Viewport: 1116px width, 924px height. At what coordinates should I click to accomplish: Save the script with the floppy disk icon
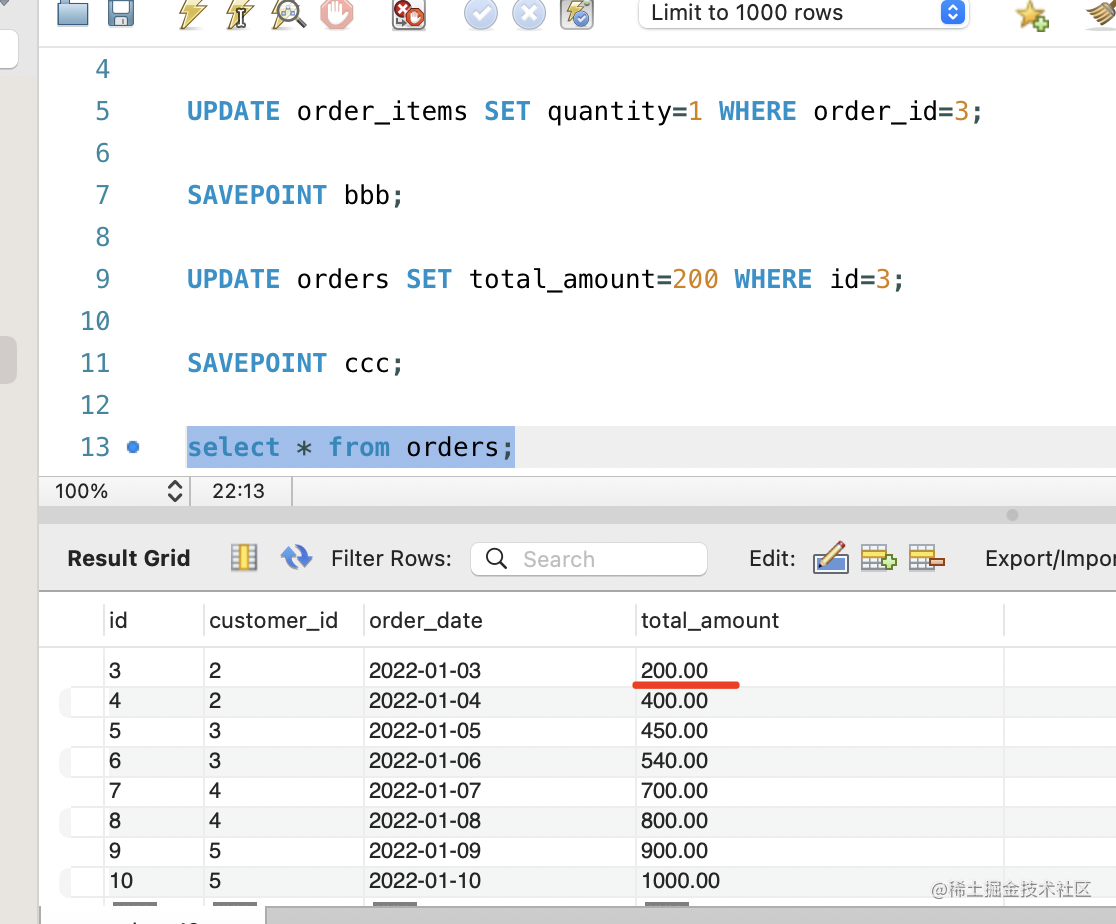click(121, 13)
